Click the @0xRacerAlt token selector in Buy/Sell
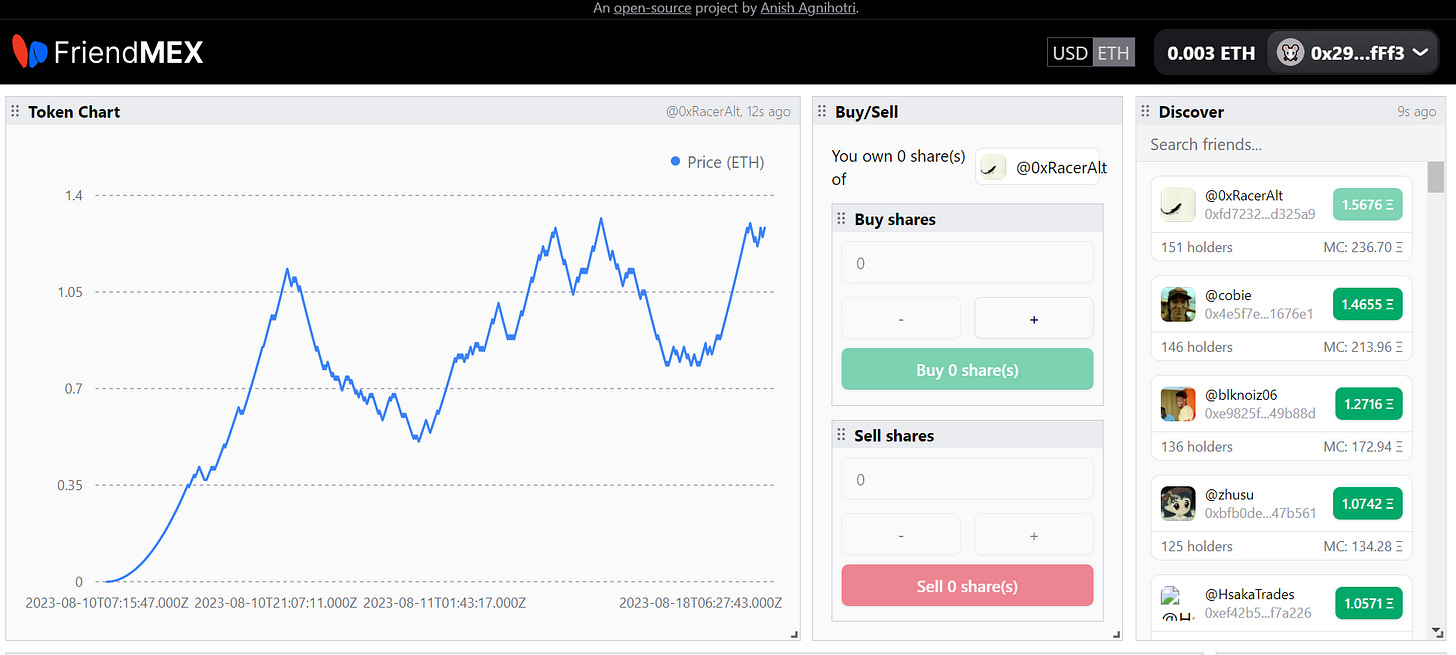The image size is (1456, 655). [1038, 167]
